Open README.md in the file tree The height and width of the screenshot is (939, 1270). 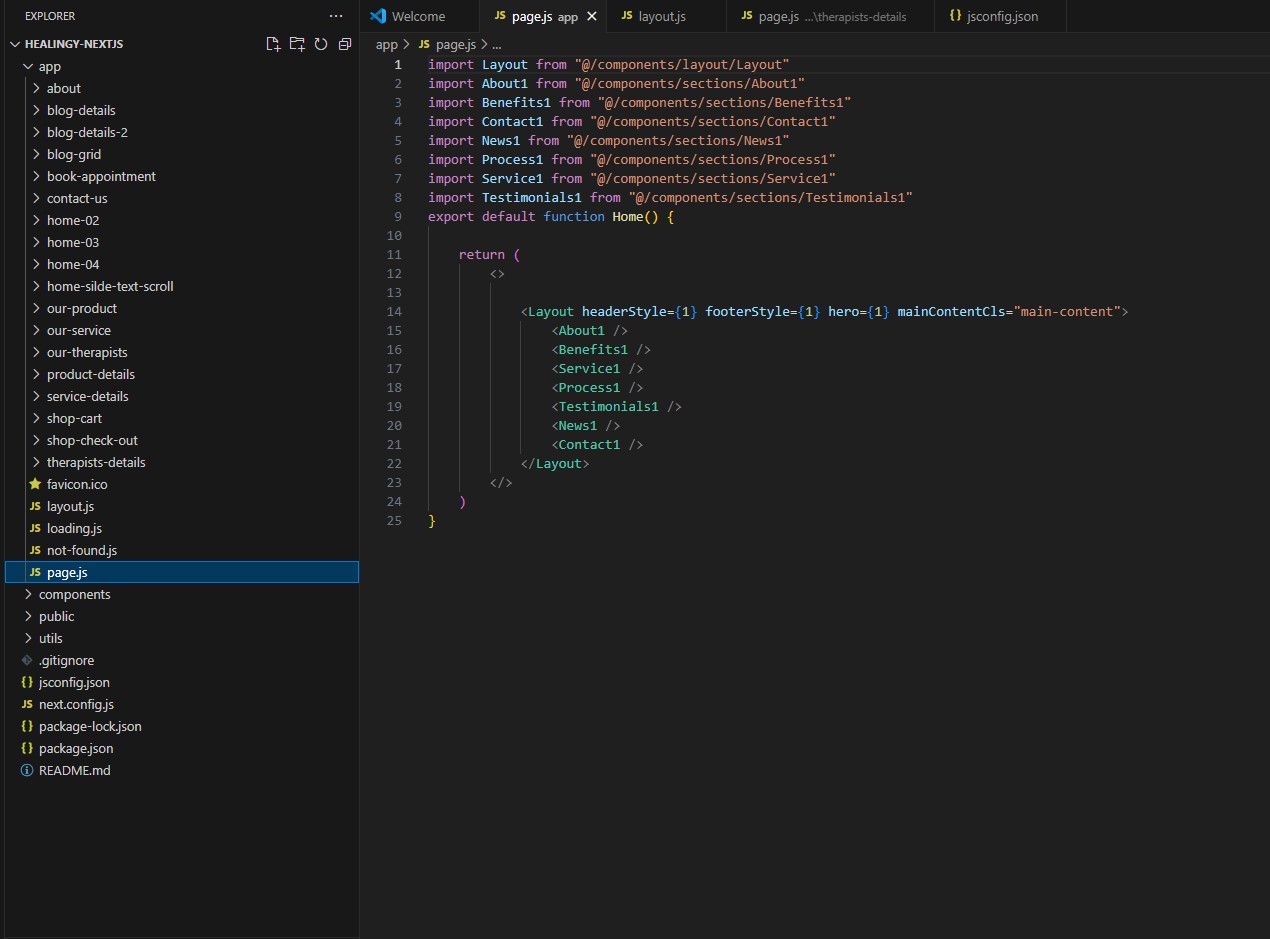181,770
